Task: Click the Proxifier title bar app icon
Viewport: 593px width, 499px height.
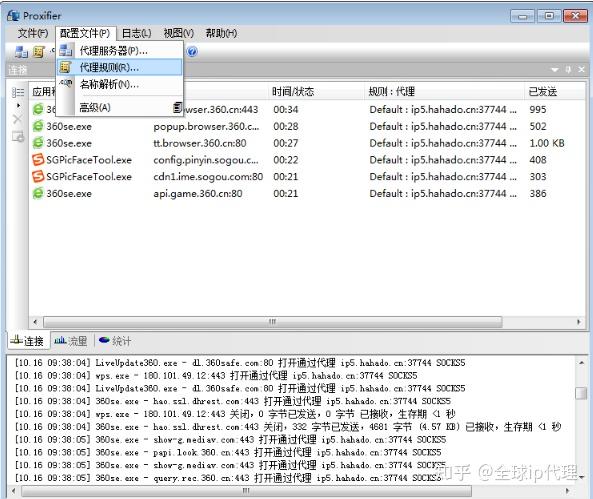Action: 13,16
